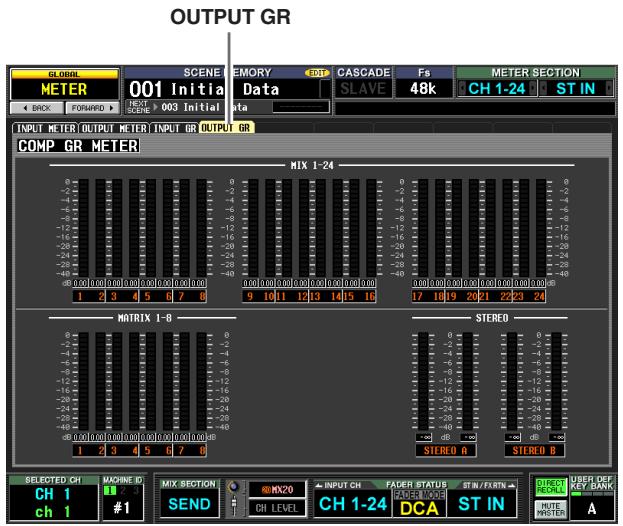623x526 pixels.
Task: Switch to the INPUT METER tab
Action: tap(46, 128)
